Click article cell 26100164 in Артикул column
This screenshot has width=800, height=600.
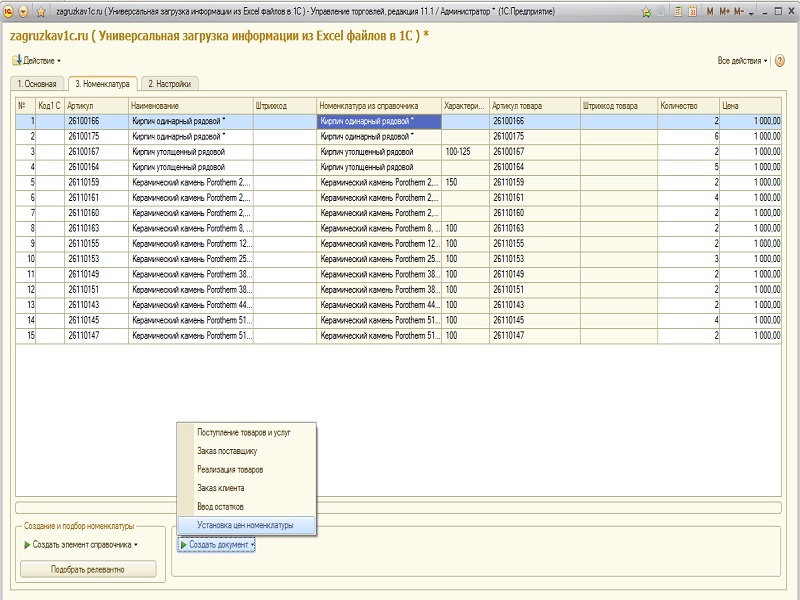(96, 167)
